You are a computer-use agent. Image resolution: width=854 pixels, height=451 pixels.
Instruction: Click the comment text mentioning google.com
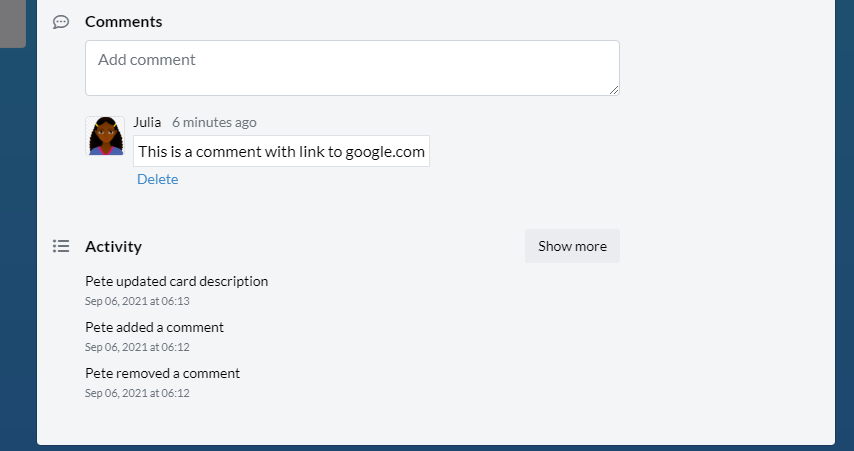click(282, 151)
